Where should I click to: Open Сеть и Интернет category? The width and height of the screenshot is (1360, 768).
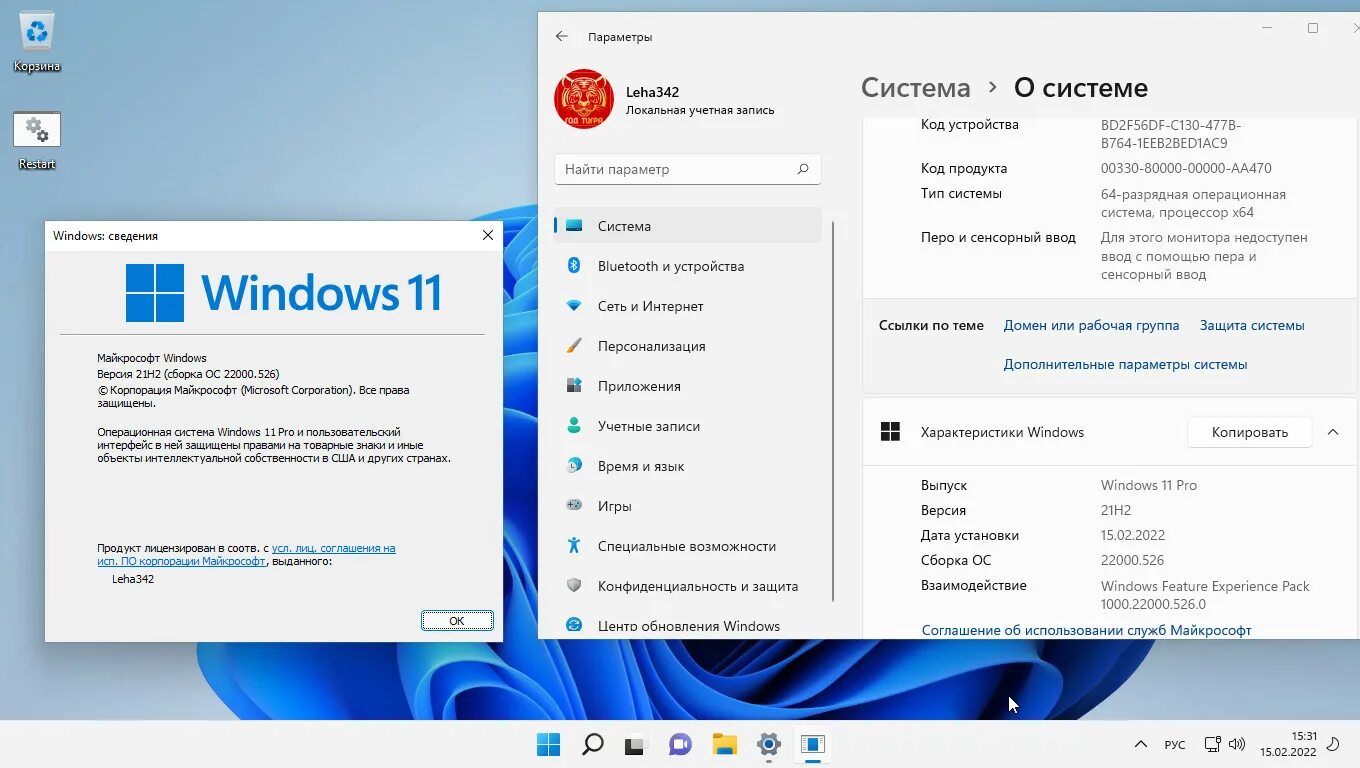click(688, 306)
